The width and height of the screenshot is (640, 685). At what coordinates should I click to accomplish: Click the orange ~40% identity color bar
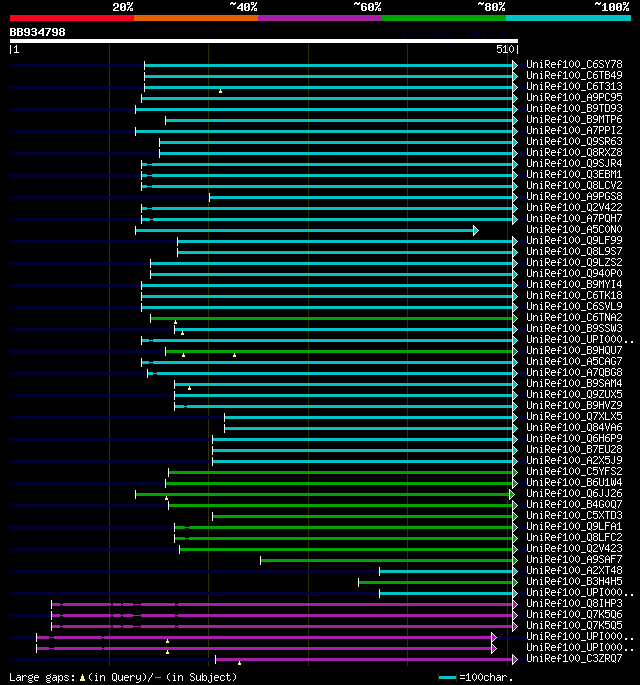(196, 18)
